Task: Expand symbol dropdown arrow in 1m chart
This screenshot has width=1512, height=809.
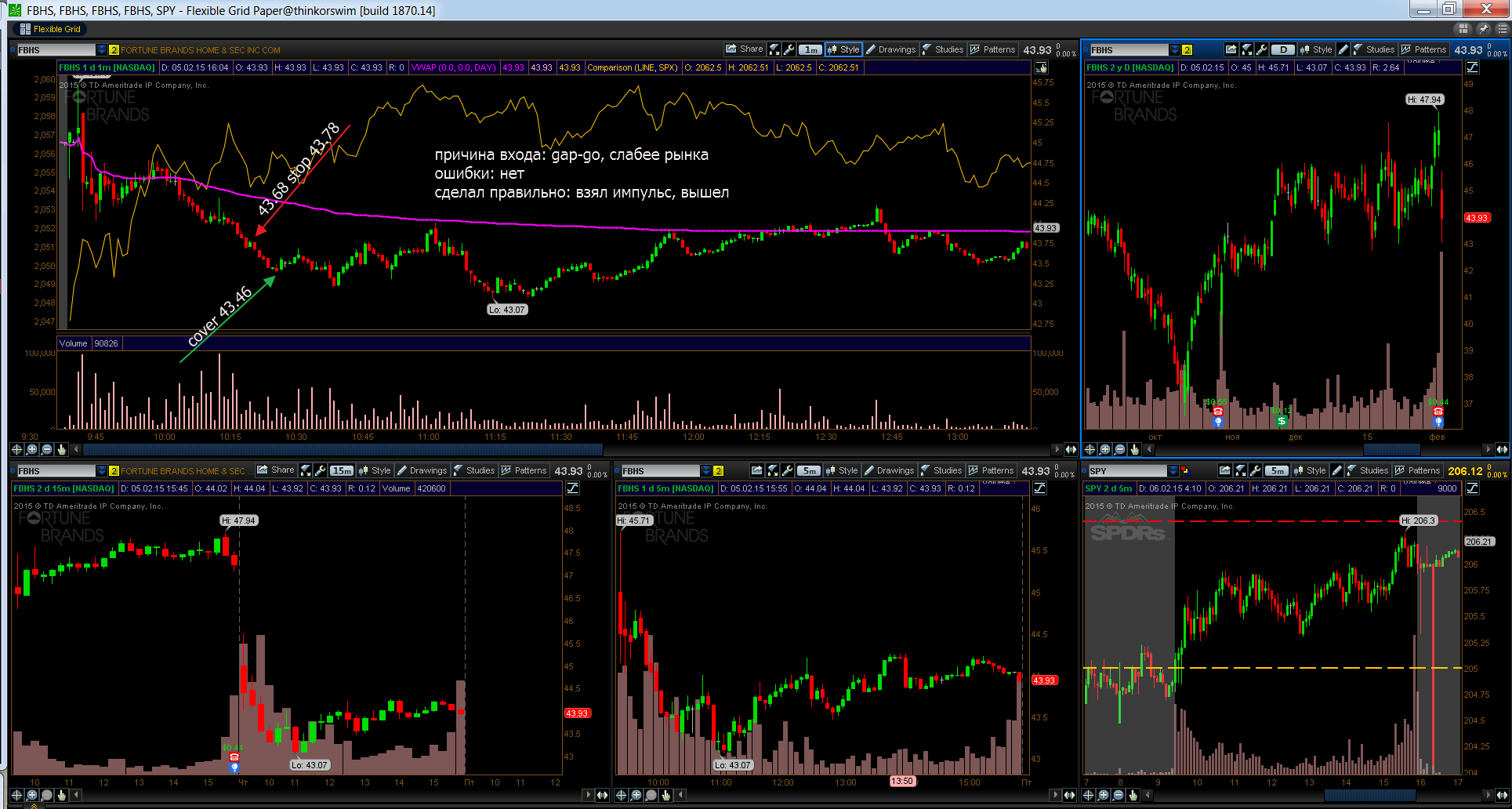Action: (101, 50)
